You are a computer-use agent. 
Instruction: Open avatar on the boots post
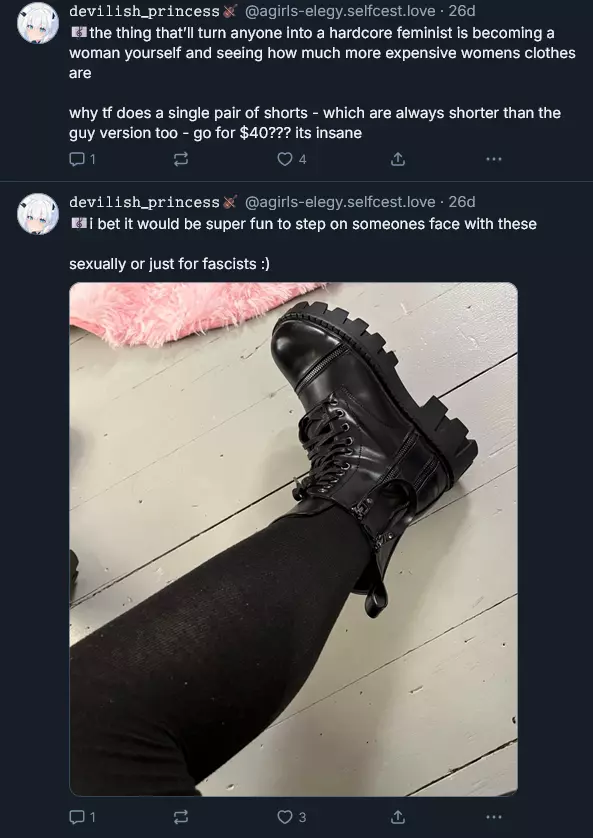point(37,214)
